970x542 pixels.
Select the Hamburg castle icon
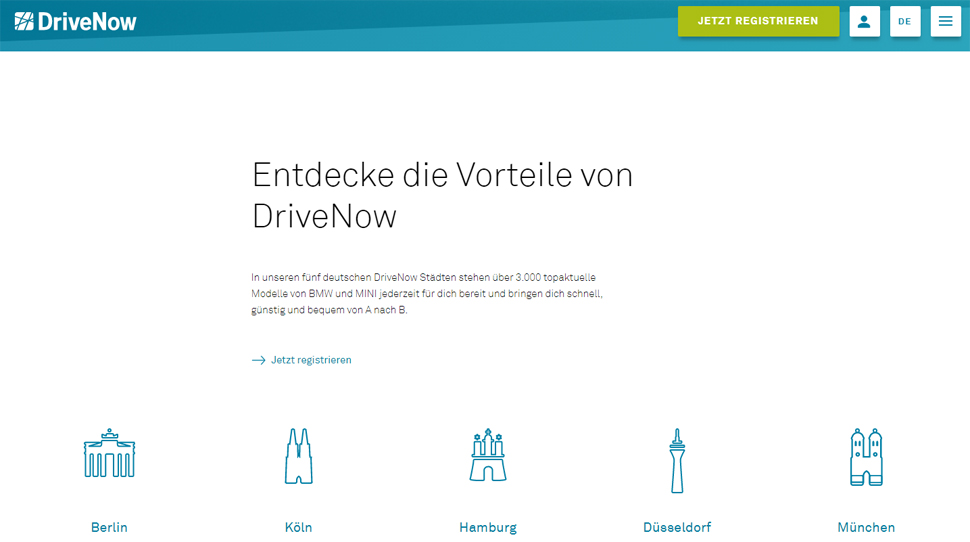point(488,455)
